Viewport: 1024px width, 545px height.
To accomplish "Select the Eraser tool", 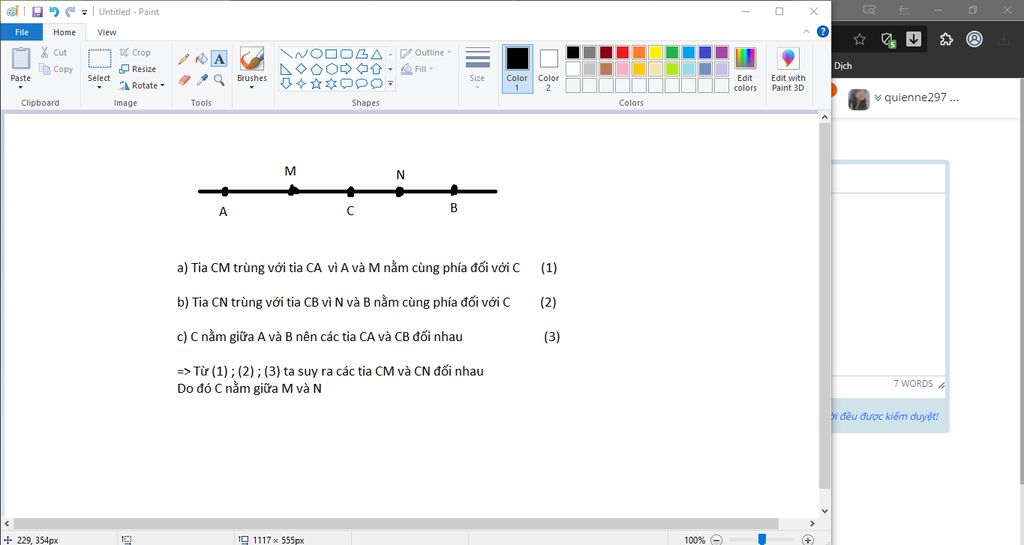I will click(184, 80).
